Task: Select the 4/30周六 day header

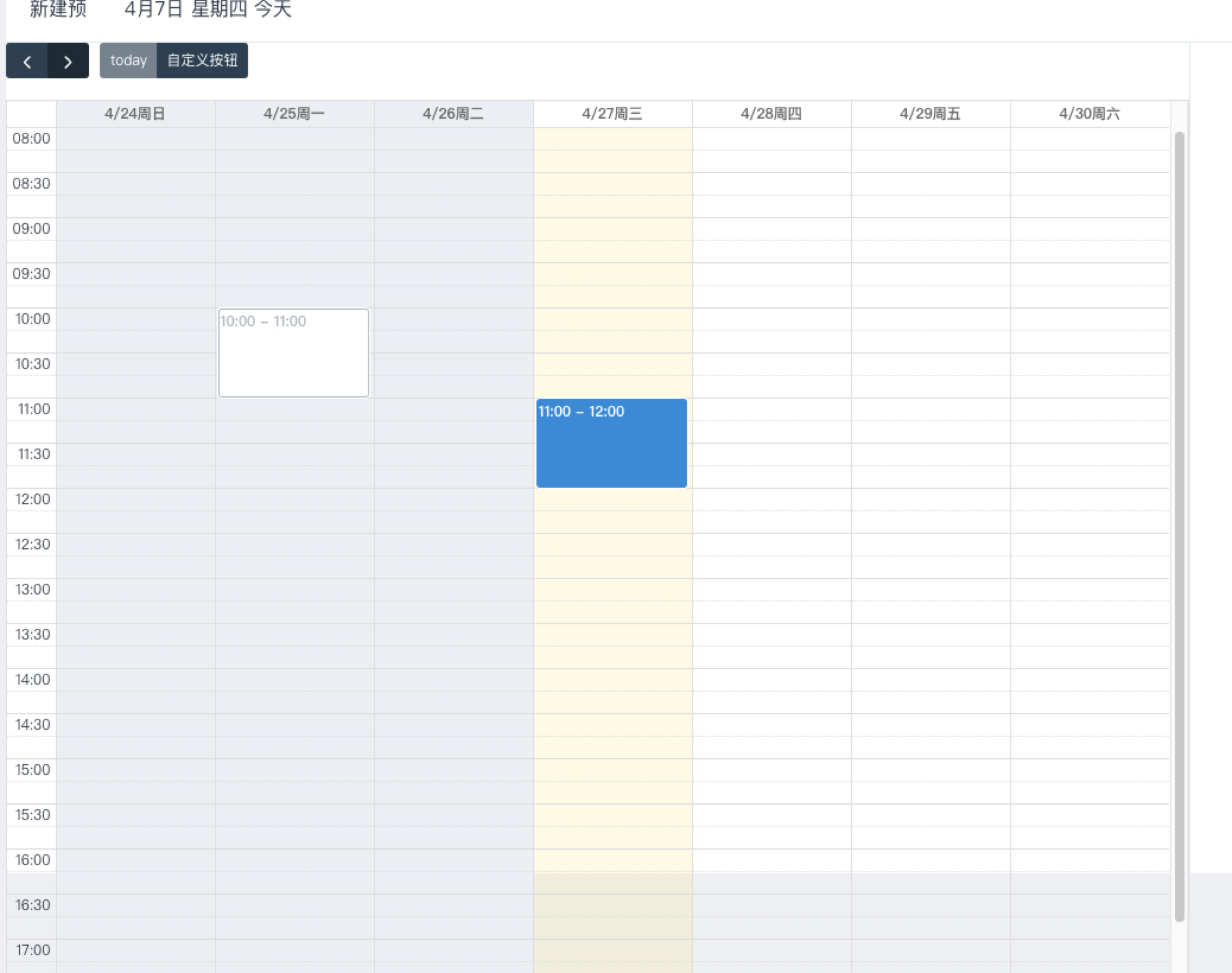Action: click(x=1088, y=113)
